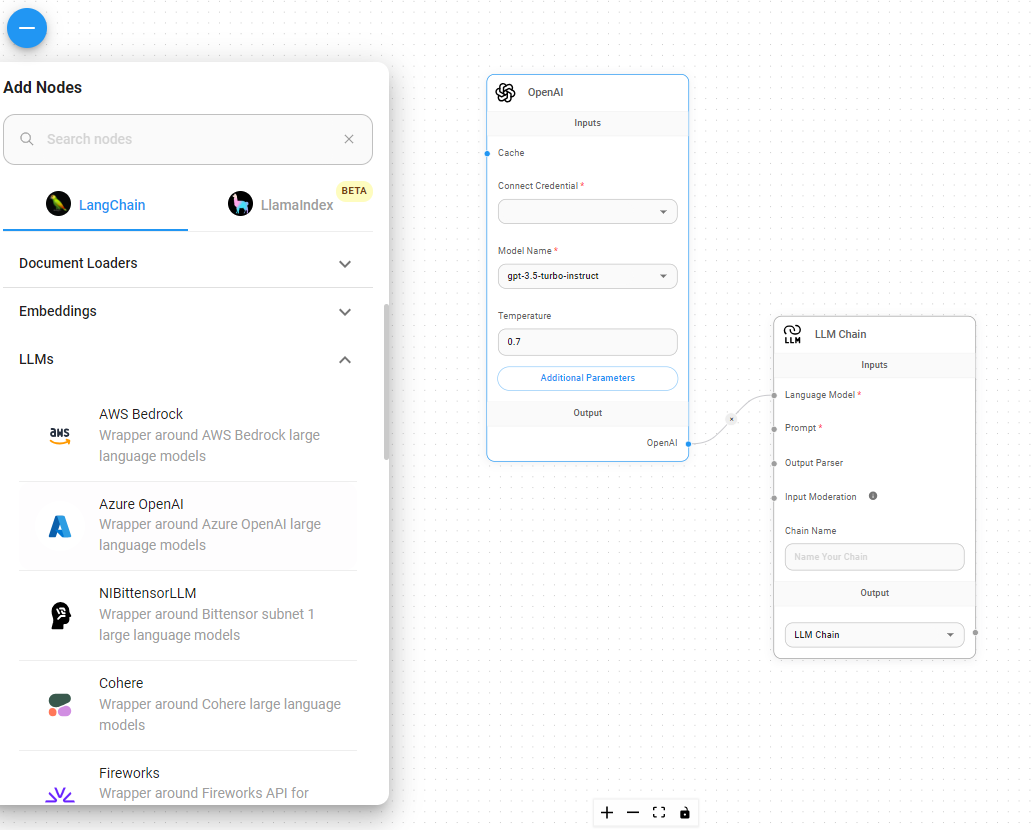Viewport: 1031px width, 830px height.
Task: Open Additional Parameters for OpenAI node
Action: pos(588,378)
